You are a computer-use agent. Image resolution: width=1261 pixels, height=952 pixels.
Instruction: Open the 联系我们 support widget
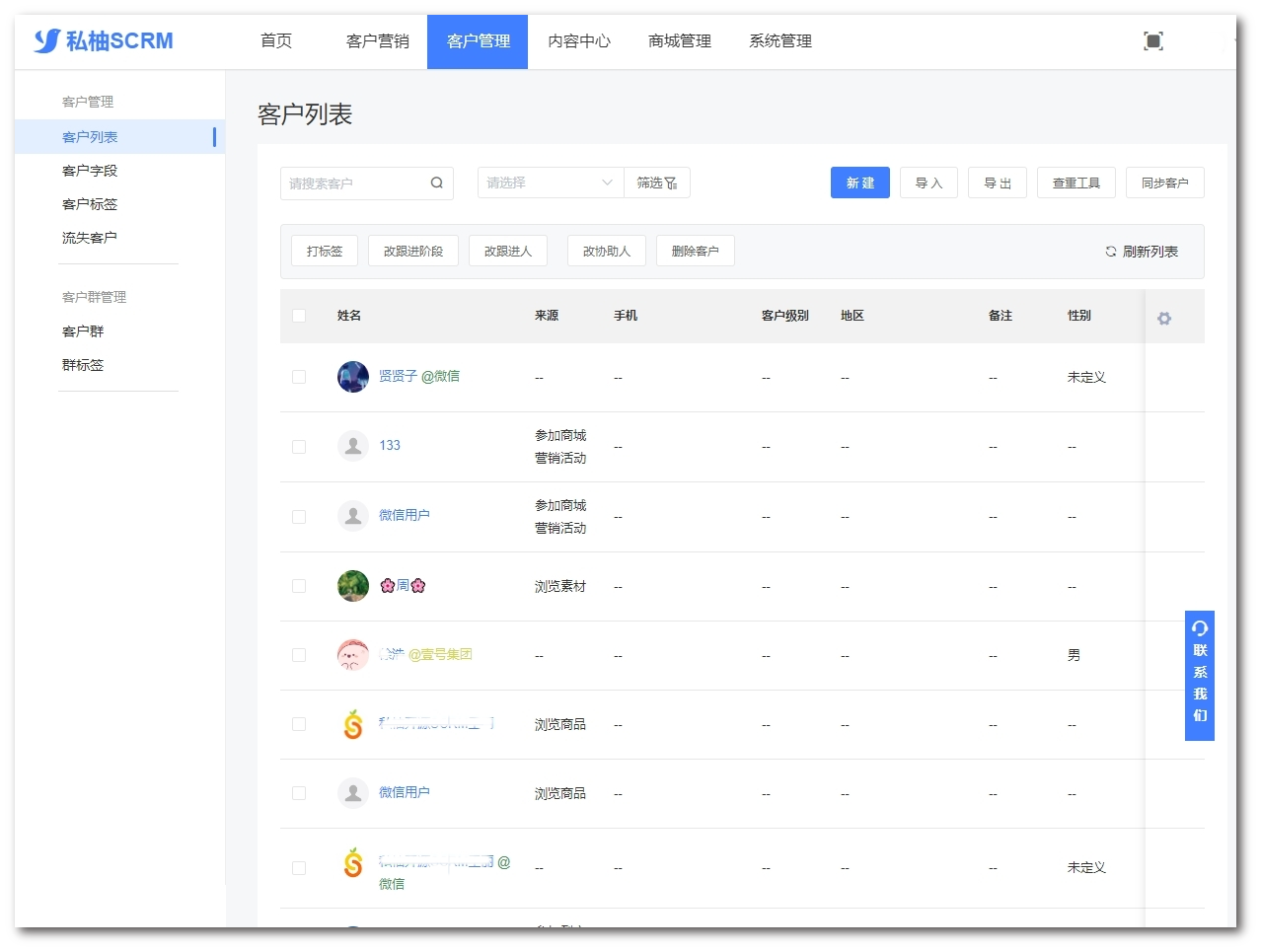click(x=1199, y=675)
